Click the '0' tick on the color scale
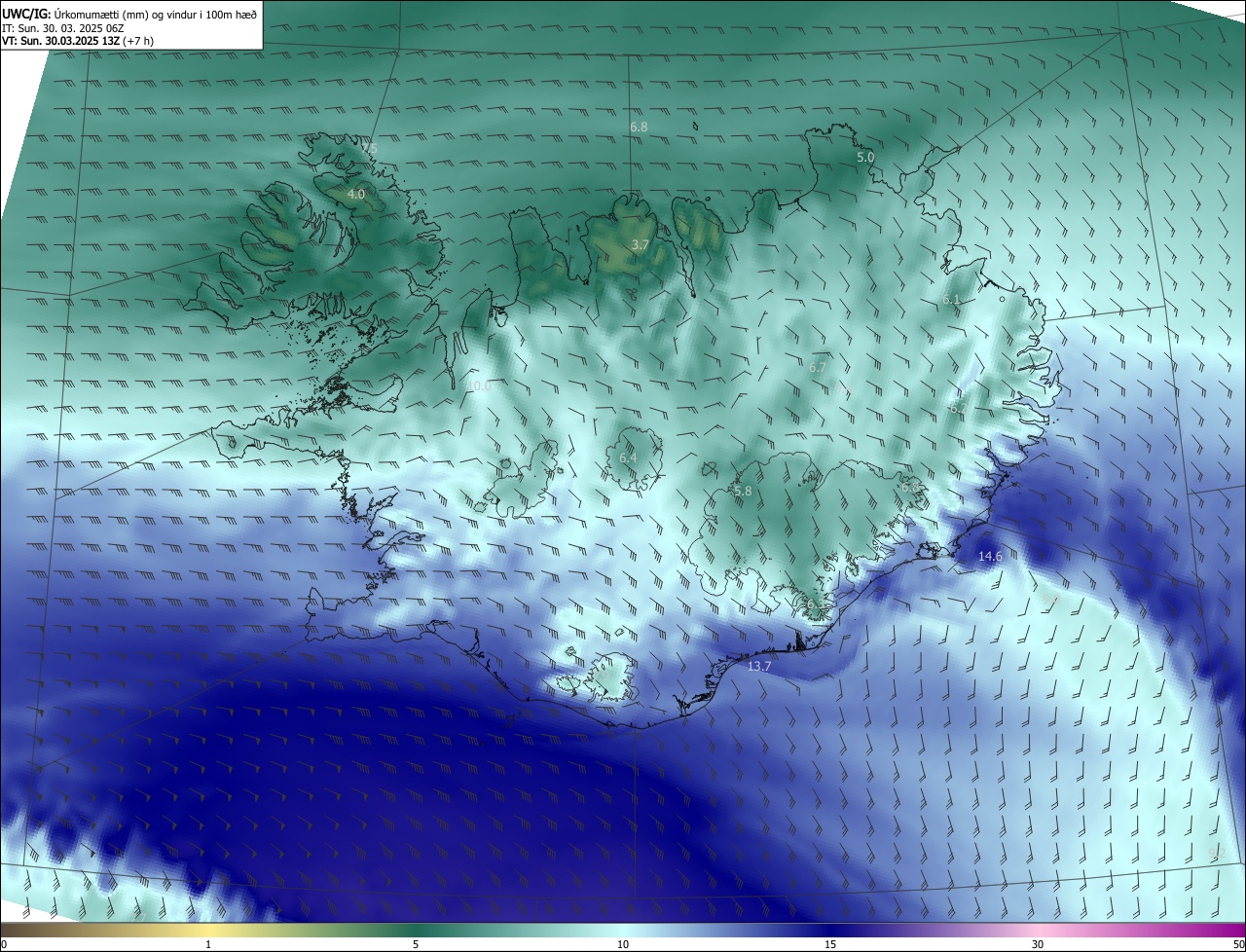 pos(3,944)
